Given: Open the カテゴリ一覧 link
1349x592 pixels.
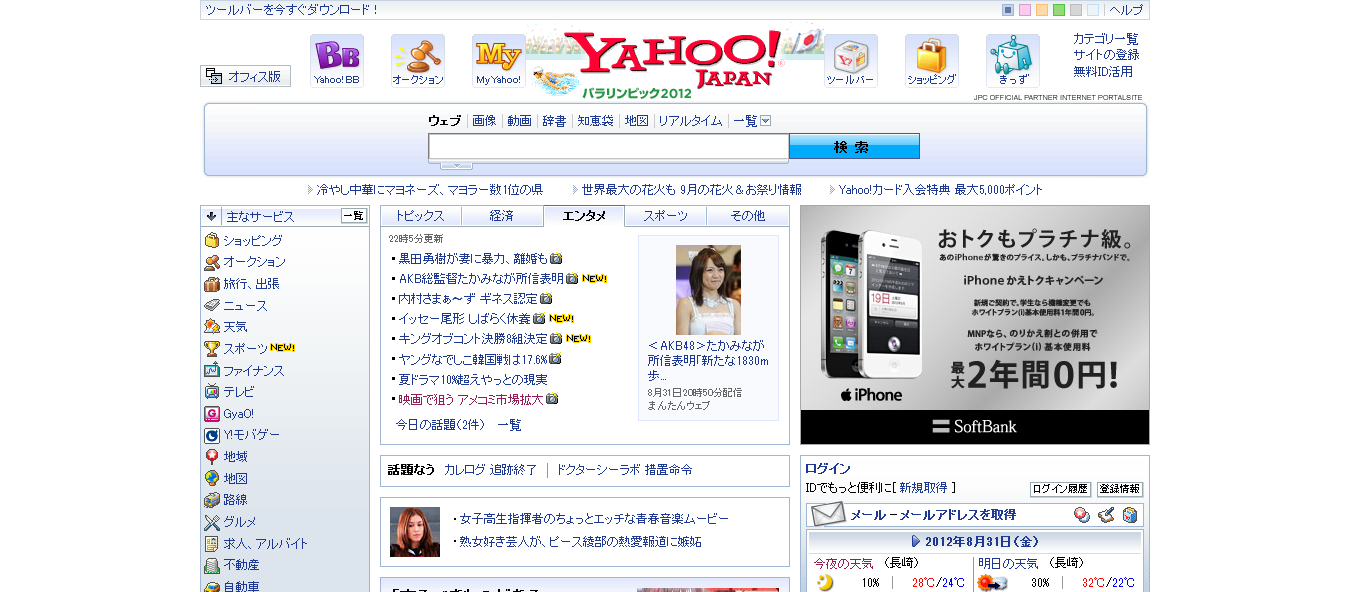Looking at the screenshot, I should click(x=1106, y=39).
